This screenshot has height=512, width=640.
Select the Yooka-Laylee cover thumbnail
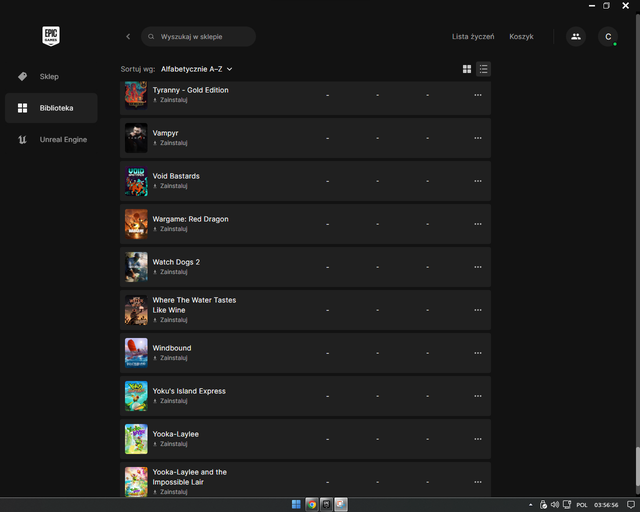coord(136,439)
